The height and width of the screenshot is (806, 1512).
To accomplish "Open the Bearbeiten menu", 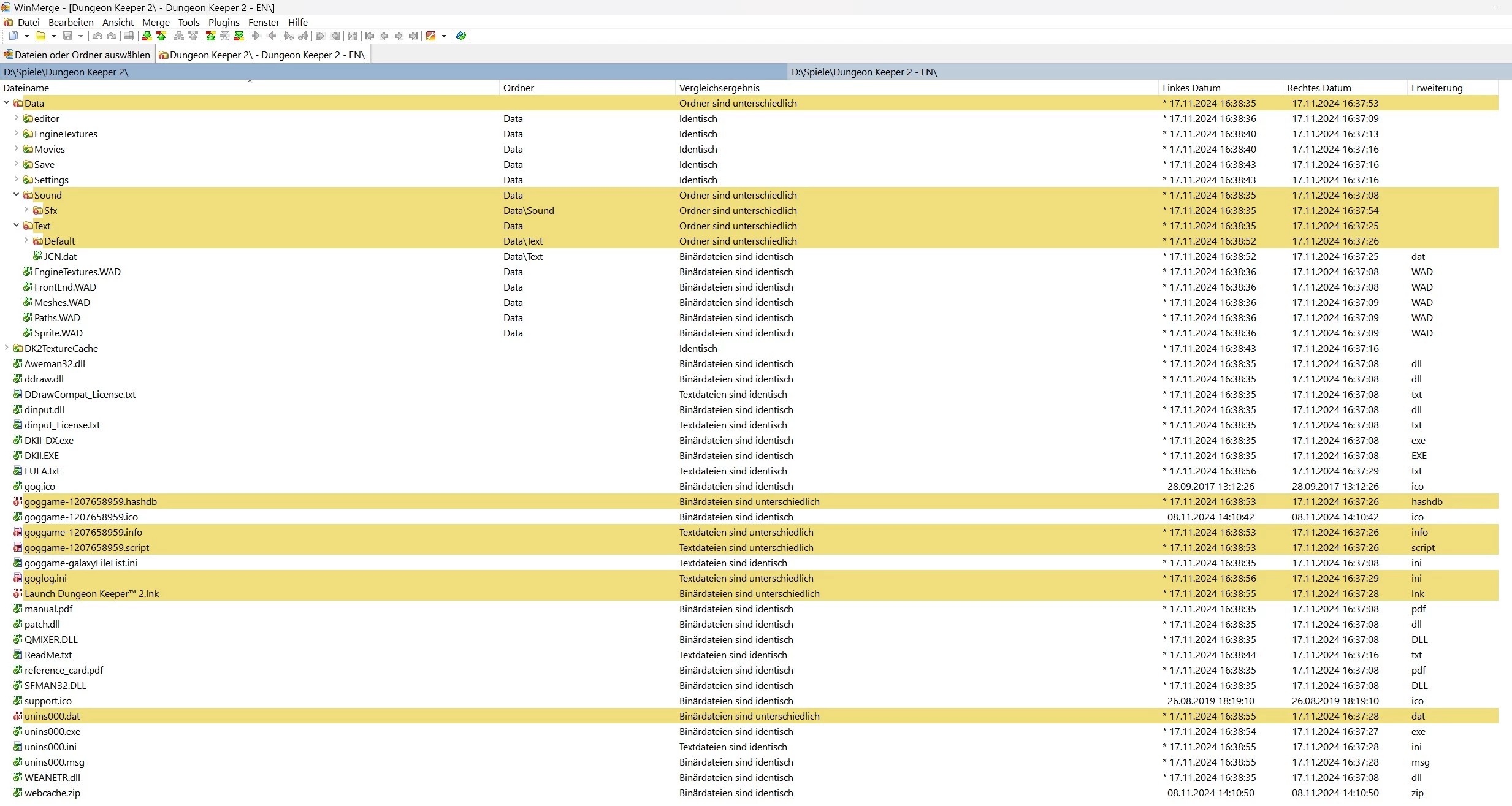I will (71, 22).
